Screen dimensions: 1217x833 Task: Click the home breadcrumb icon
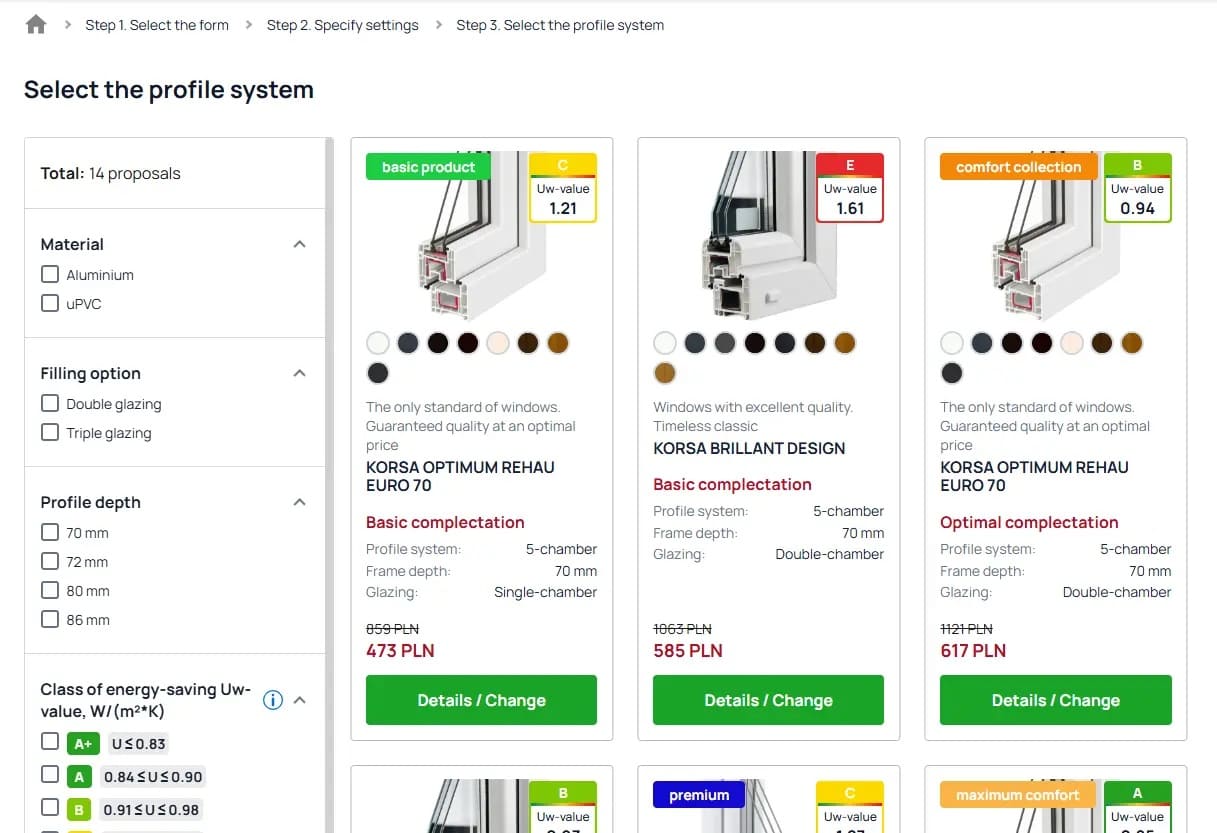click(35, 23)
